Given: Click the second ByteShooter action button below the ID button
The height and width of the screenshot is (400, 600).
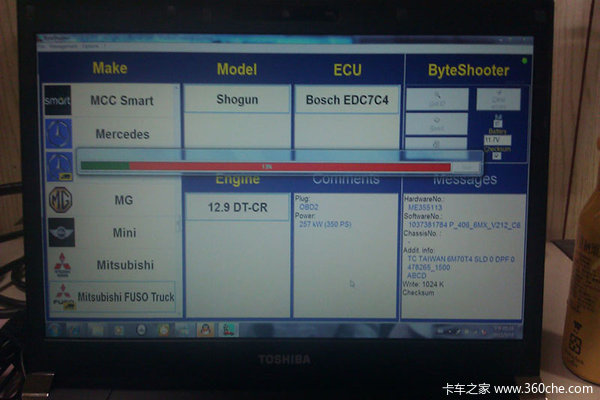Looking at the screenshot, I should point(437,124).
